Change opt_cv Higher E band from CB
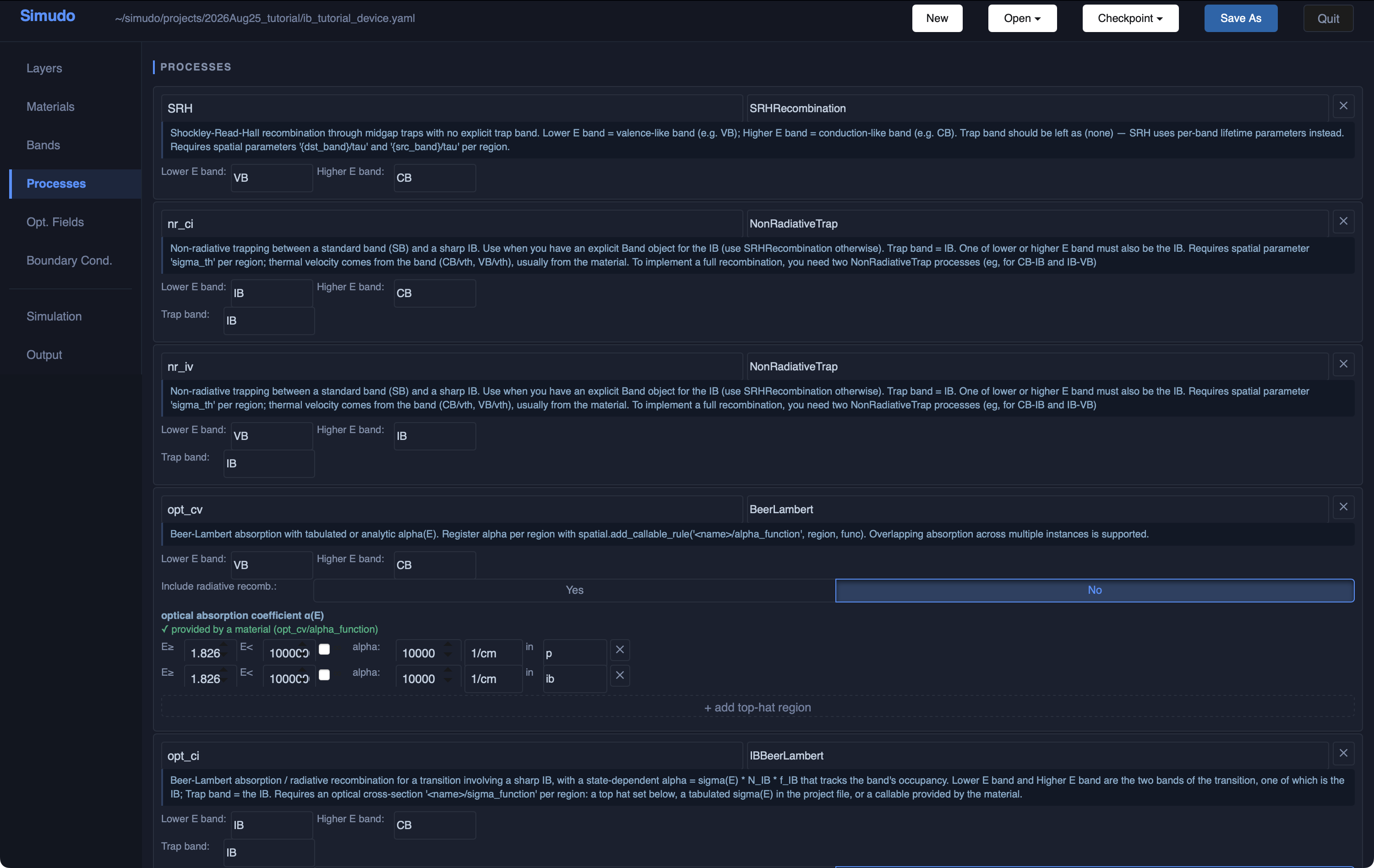This screenshot has width=1374, height=868. pos(434,565)
